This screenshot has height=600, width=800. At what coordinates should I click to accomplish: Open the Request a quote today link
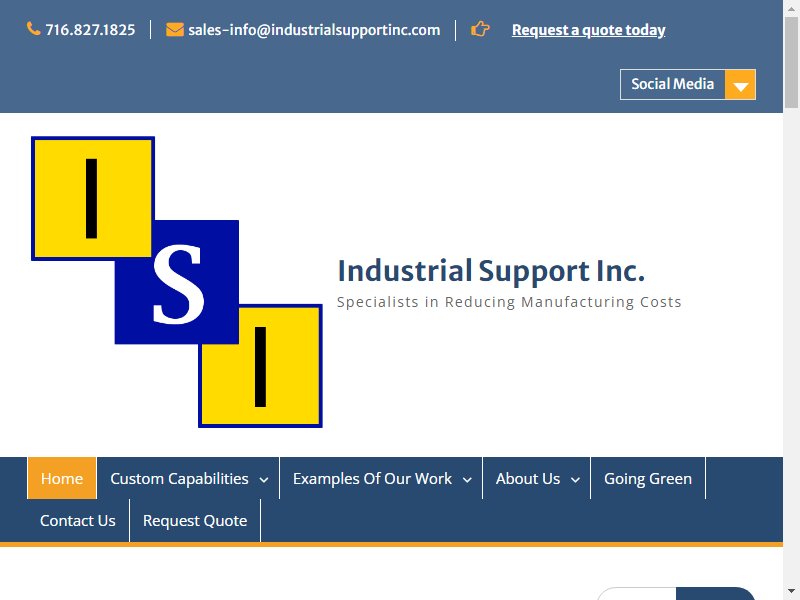[x=588, y=30]
